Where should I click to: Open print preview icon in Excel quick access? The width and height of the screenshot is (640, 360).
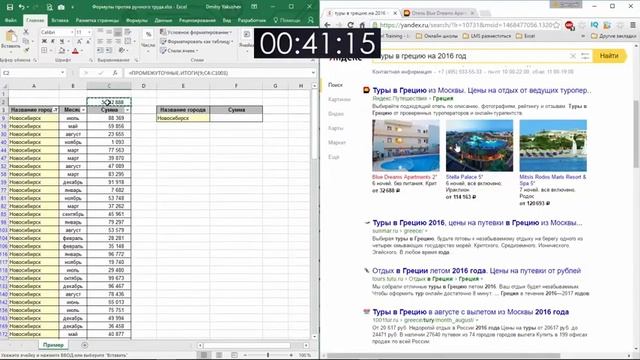pos(49,7)
